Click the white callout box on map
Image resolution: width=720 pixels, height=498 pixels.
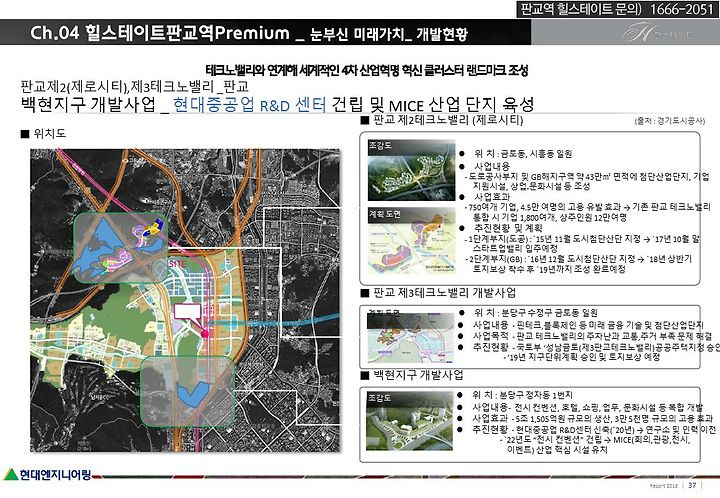pos(187,312)
